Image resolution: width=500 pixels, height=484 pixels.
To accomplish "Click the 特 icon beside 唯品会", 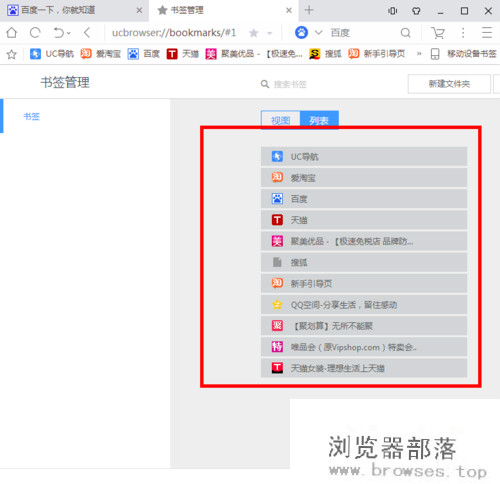I will click(x=277, y=347).
